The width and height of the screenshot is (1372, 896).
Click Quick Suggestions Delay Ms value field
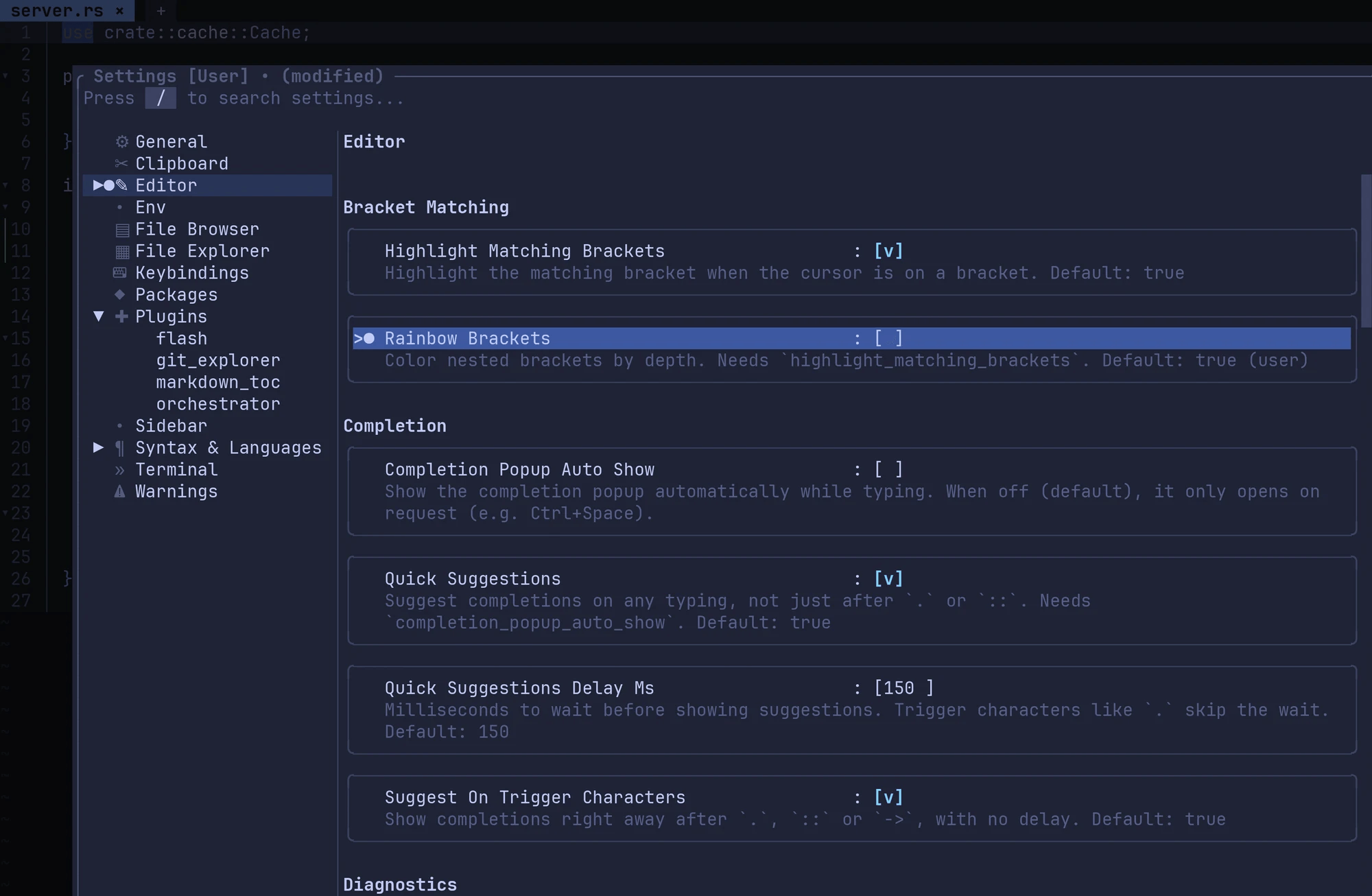(x=903, y=688)
